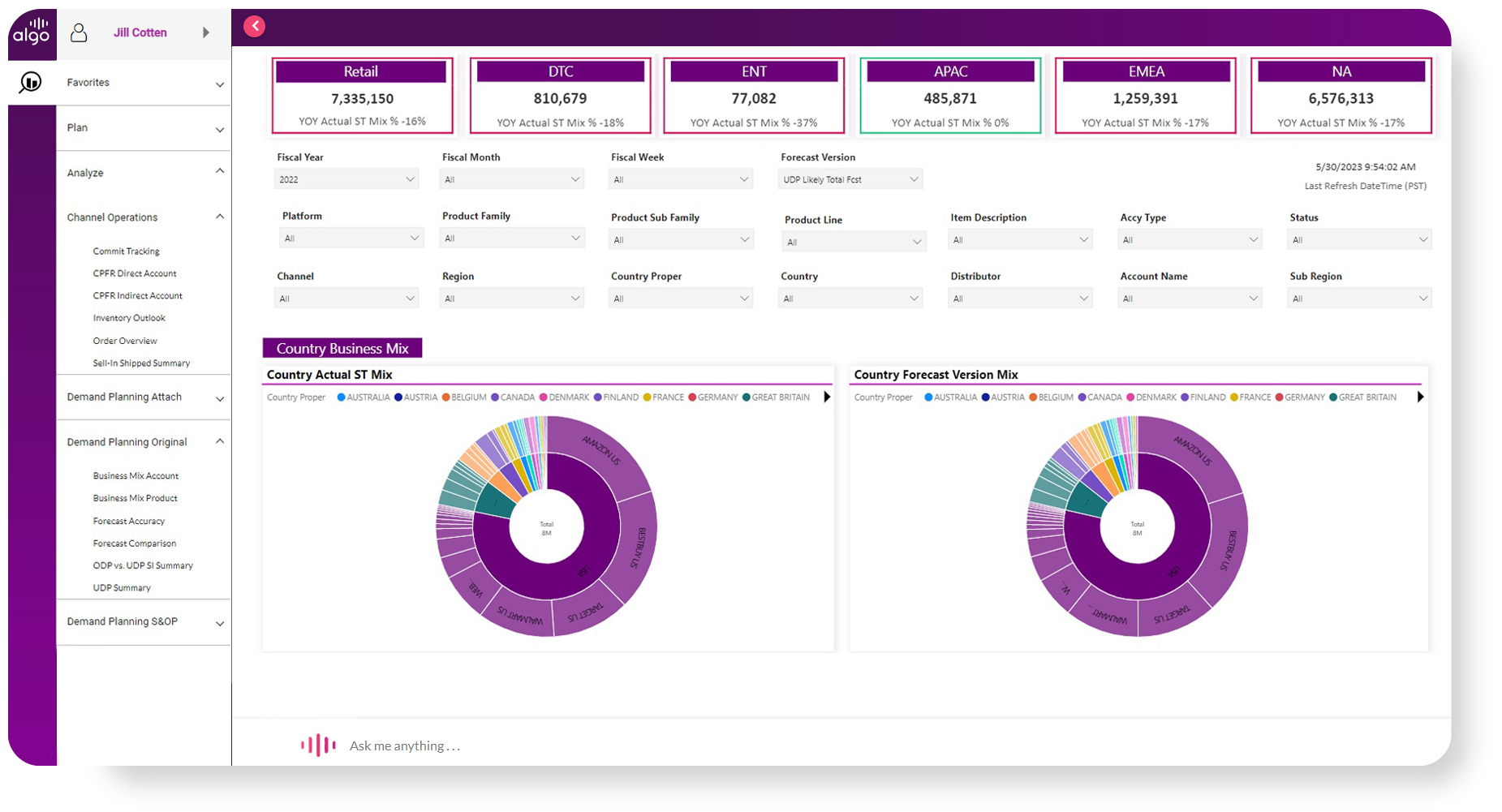Select the Retail card to filter data

click(362, 95)
